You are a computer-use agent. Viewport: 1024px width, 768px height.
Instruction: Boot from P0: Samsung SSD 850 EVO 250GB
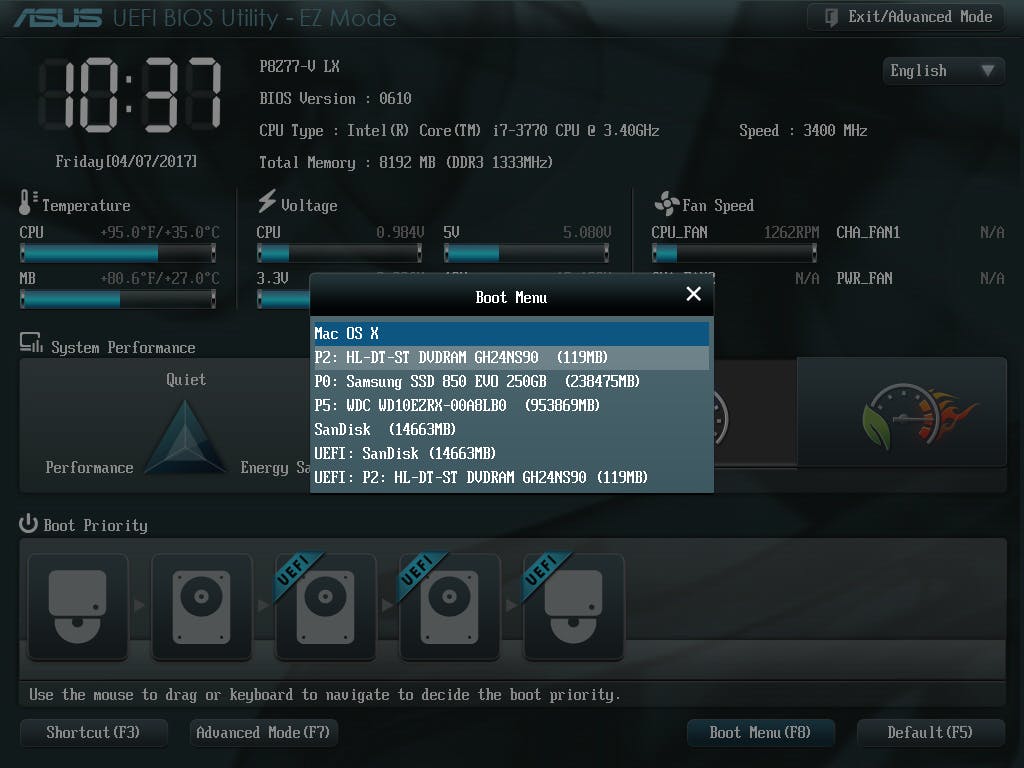click(x=511, y=381)
